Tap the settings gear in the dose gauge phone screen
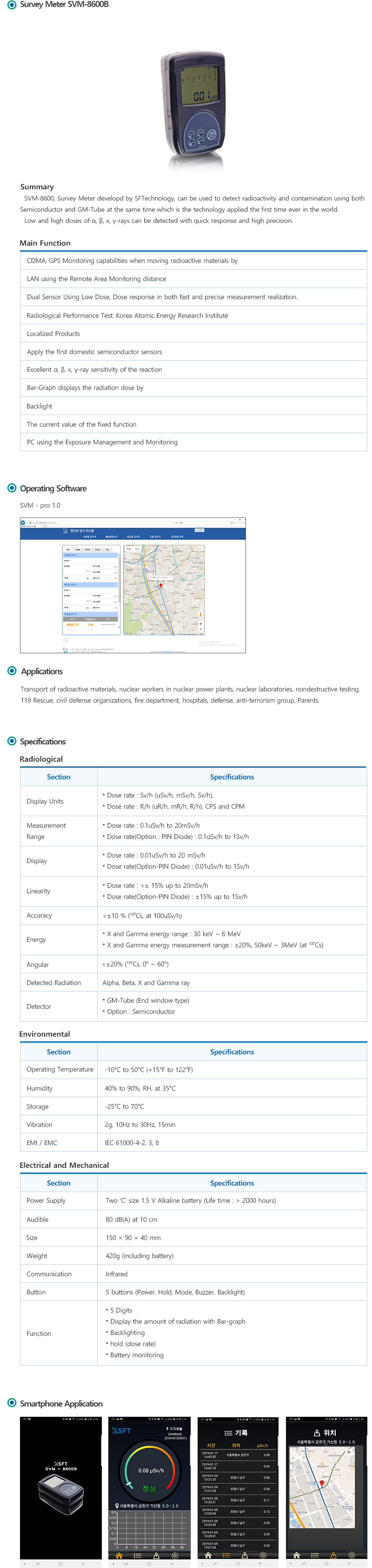Screen dimensions: 372x1568 coord(175,1555)
